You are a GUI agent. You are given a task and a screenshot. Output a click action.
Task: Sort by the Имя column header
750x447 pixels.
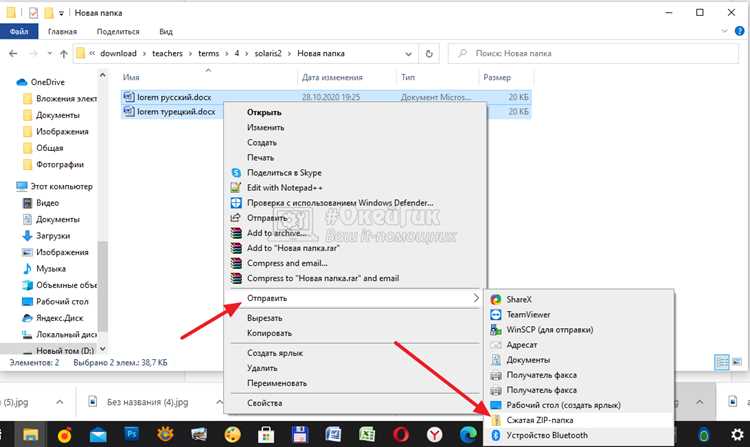click(x=131, y=77)
